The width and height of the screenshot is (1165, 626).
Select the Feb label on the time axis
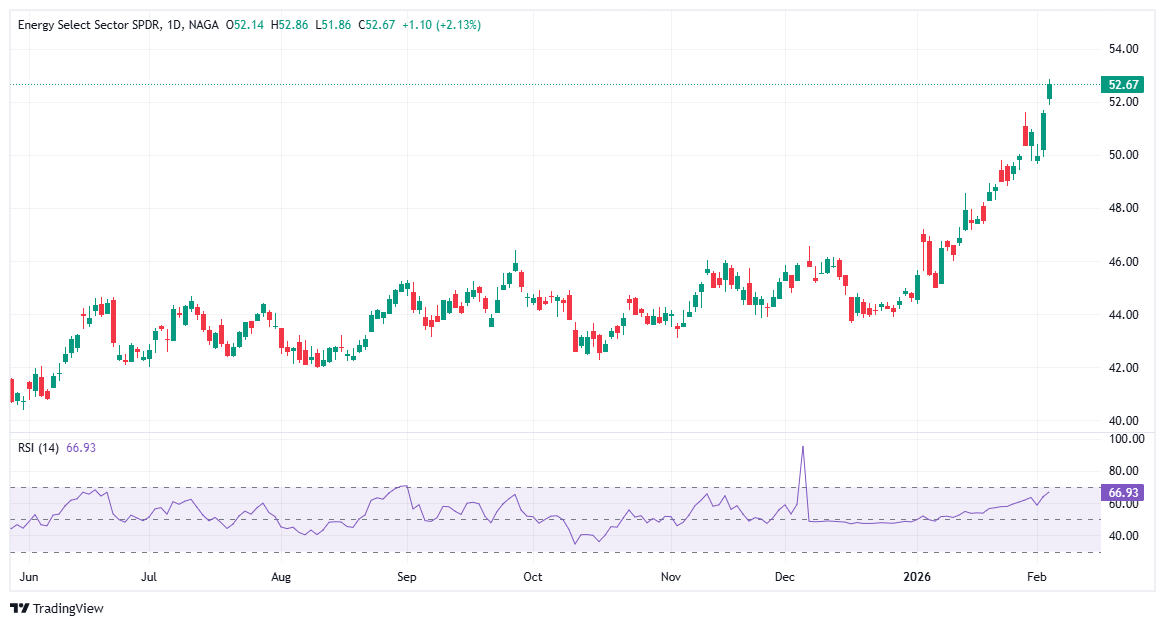(1036, 577)
